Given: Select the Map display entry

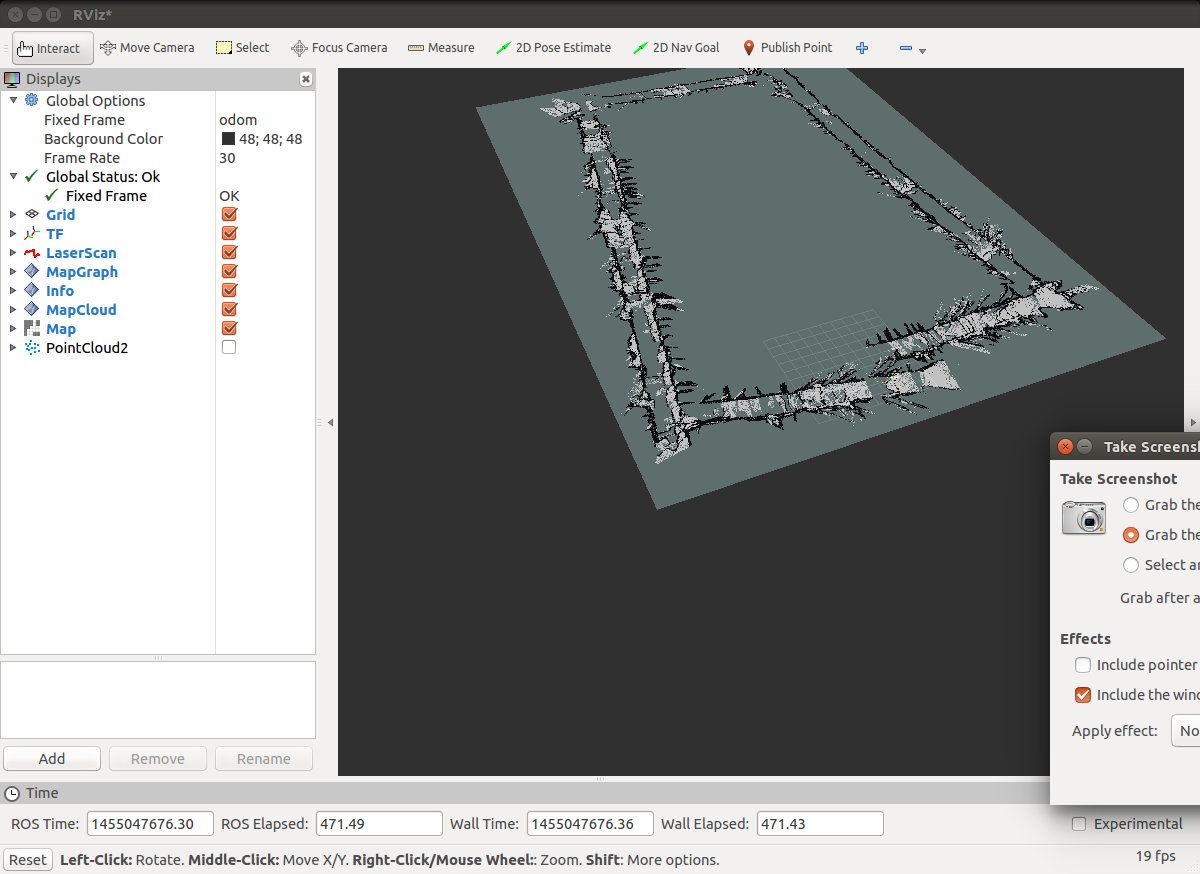Looking at the screenshot, I should (x=60, y=329).
